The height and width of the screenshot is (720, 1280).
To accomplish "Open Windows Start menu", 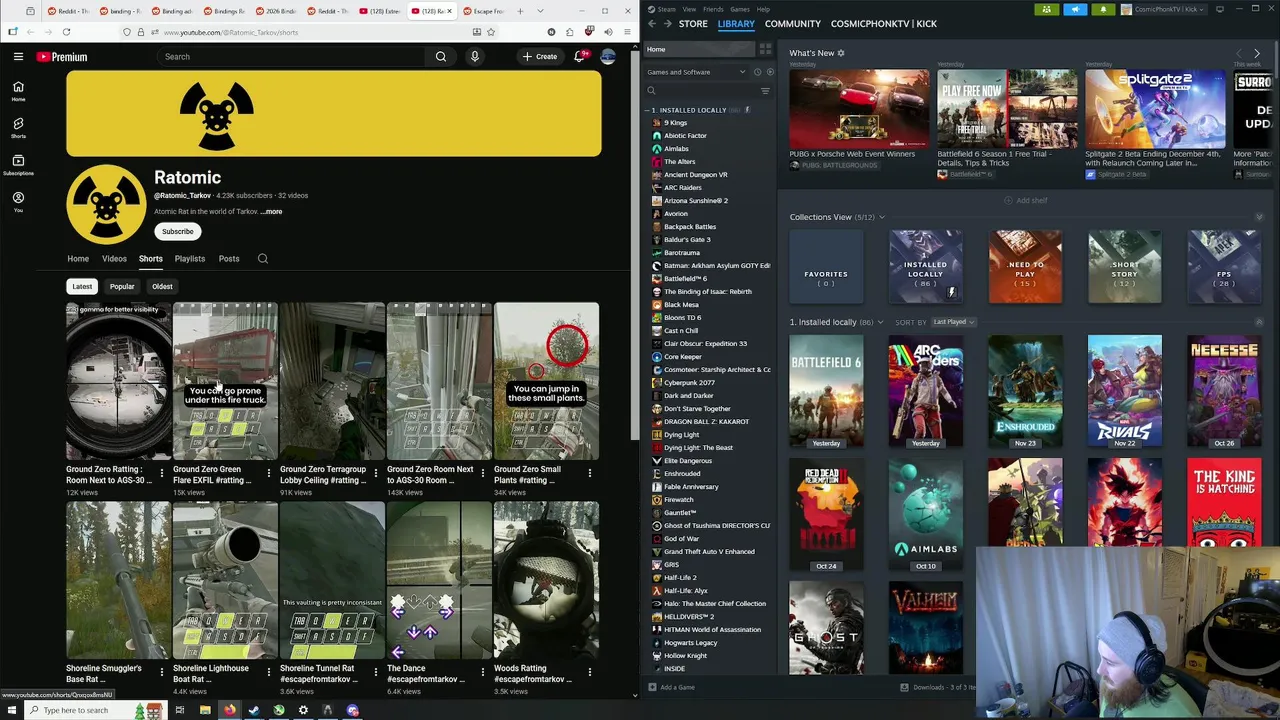I will click(11, 710).
